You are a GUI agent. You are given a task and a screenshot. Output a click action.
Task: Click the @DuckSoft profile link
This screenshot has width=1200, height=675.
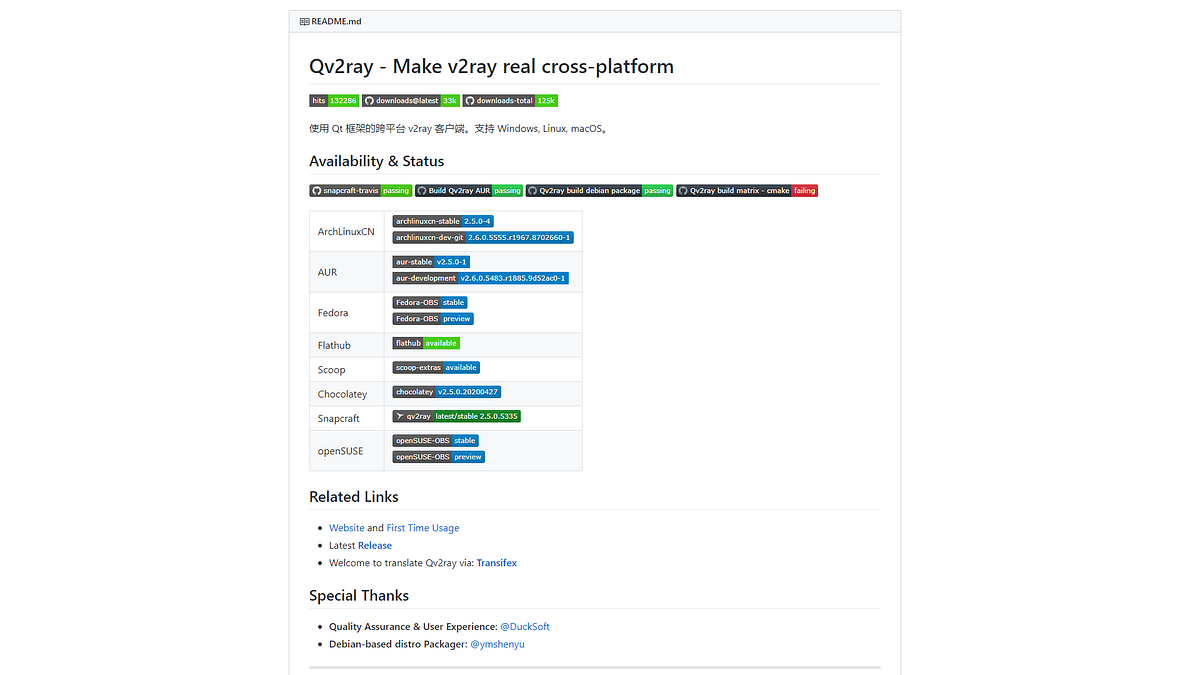[x=524, y=626]
